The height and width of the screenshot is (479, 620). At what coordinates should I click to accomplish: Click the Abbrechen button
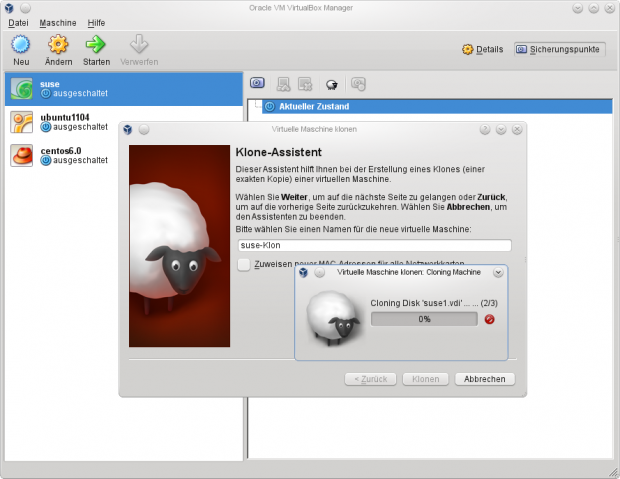[484, 379]
